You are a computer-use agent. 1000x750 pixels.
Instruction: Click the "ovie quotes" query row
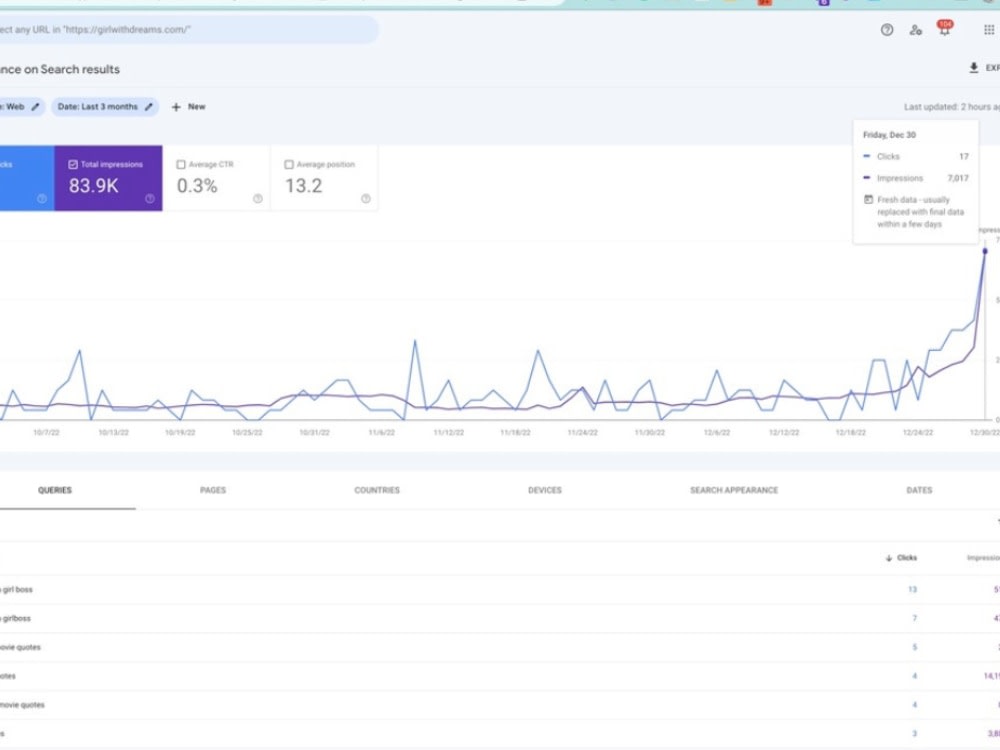(500, 647)
